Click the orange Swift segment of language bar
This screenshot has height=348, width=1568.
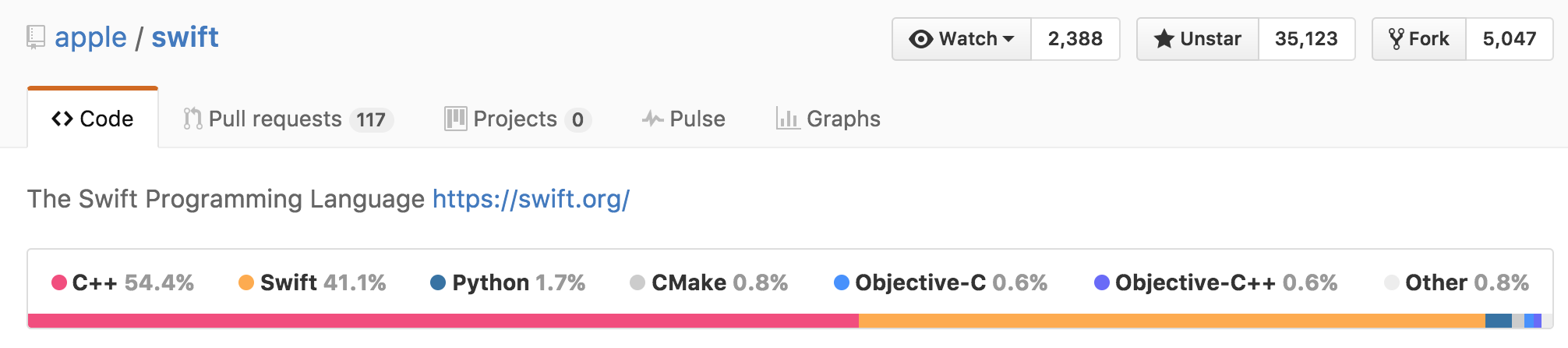1172,321
